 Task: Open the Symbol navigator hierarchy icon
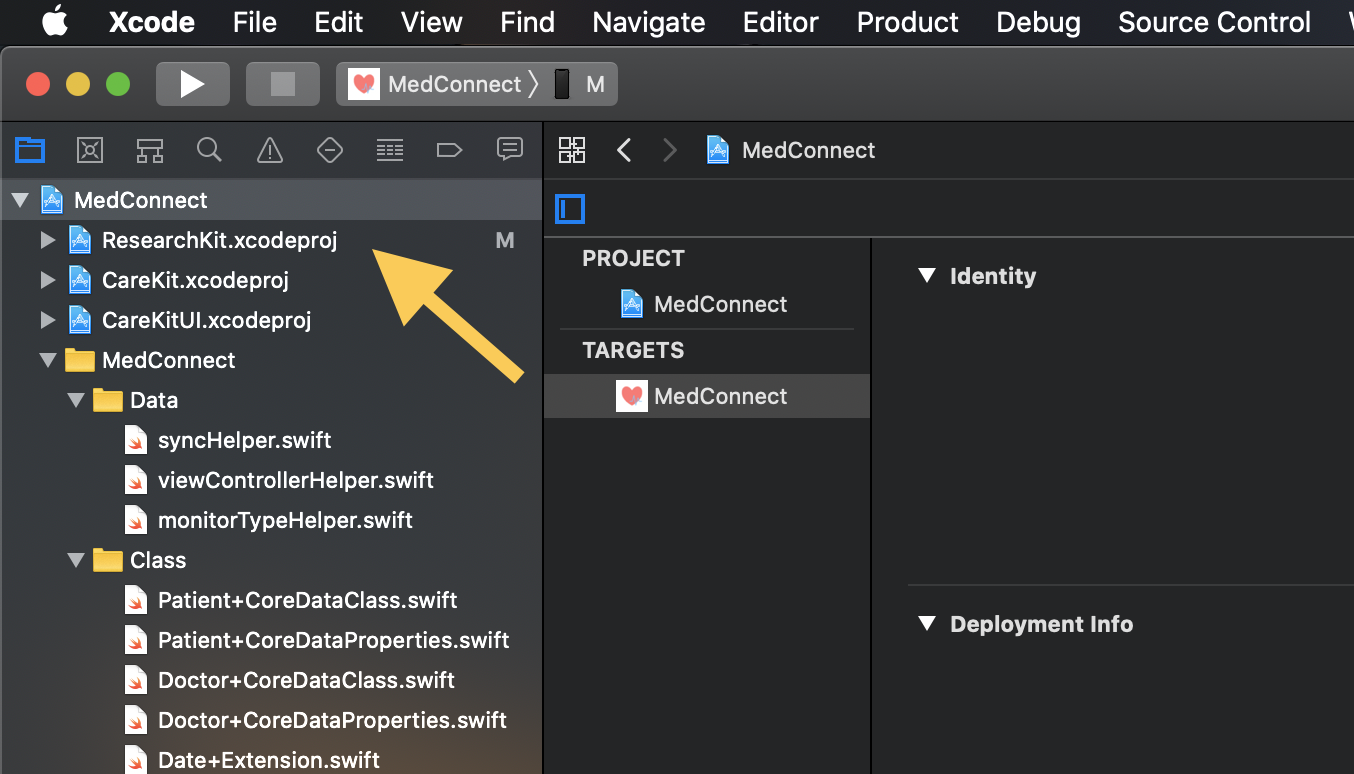tap(150, 150)
